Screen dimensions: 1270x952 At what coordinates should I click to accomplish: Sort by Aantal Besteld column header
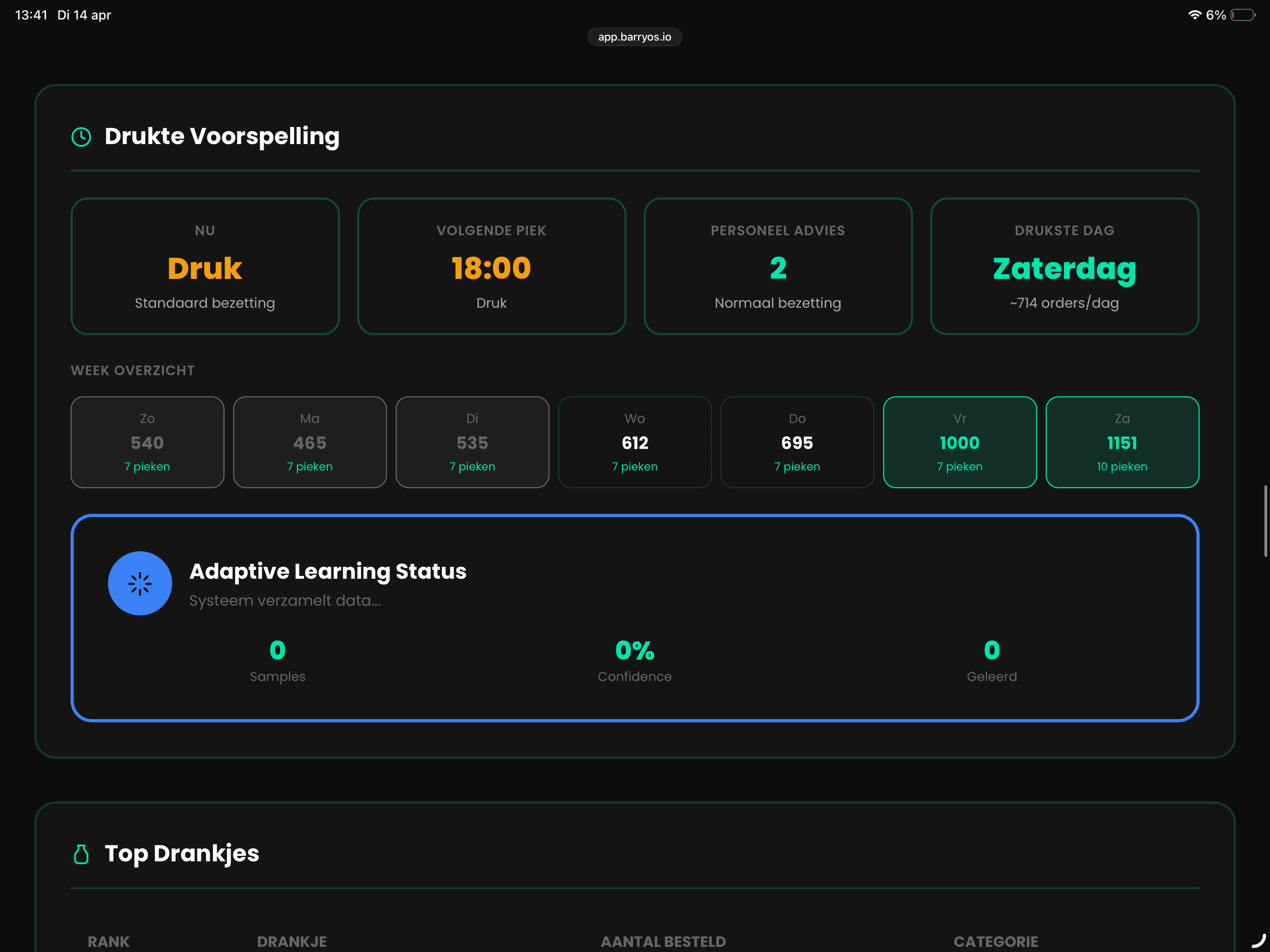(663, 941)
